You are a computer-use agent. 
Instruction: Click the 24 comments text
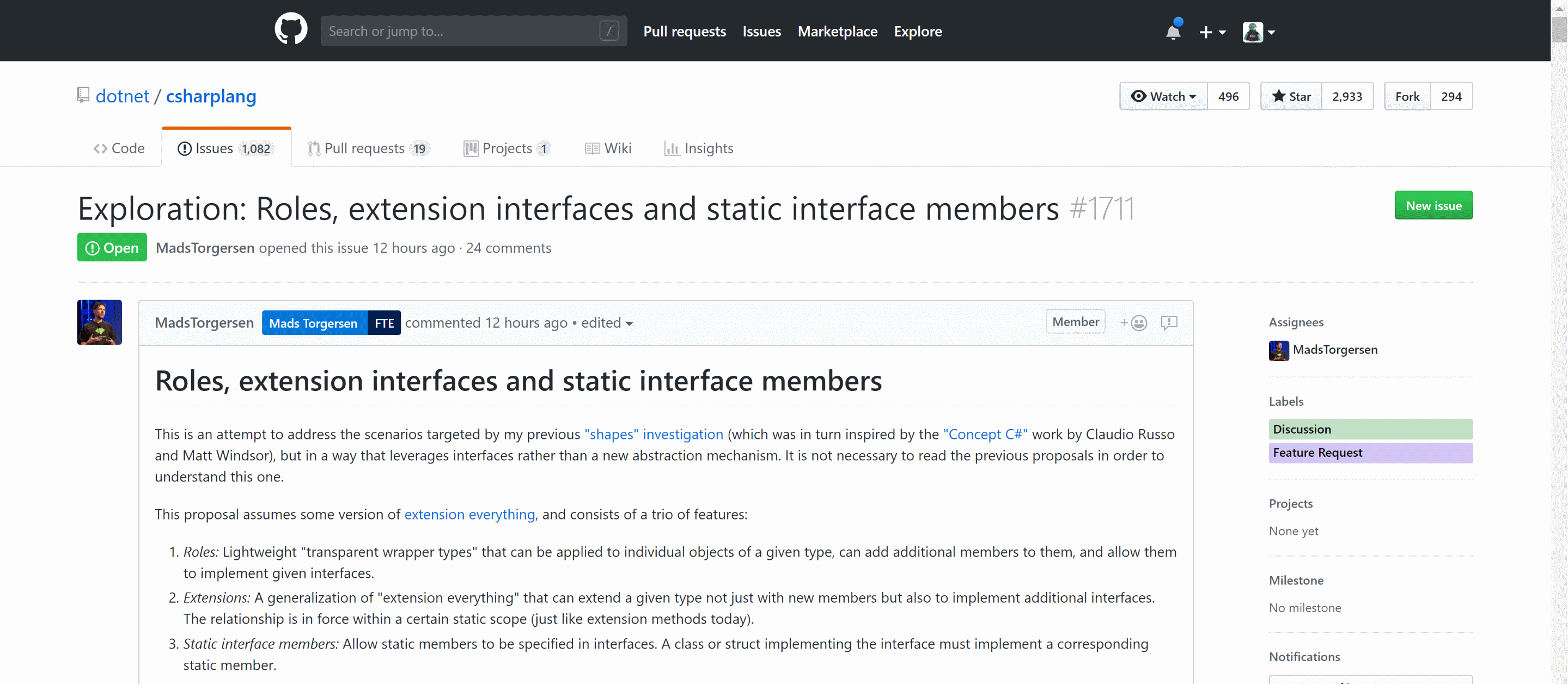click(x=508, y=248)
